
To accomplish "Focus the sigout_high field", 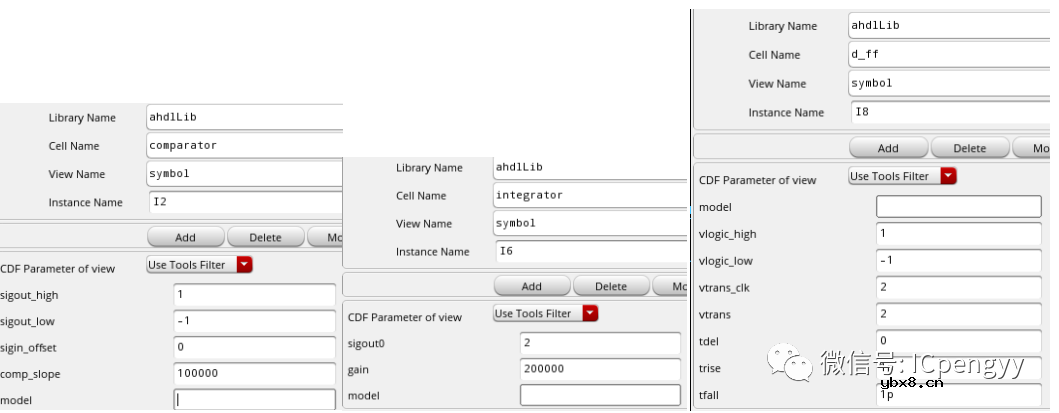I will [x=254, y=295].
